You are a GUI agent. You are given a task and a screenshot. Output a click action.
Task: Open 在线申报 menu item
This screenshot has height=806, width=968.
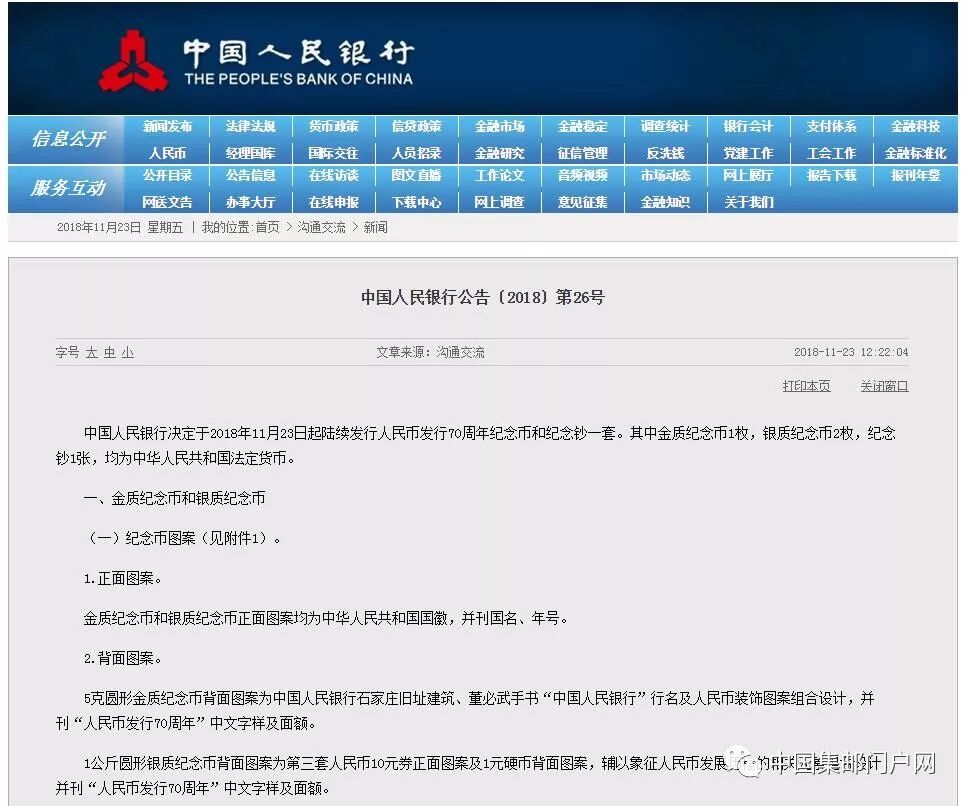pos(333,202)
